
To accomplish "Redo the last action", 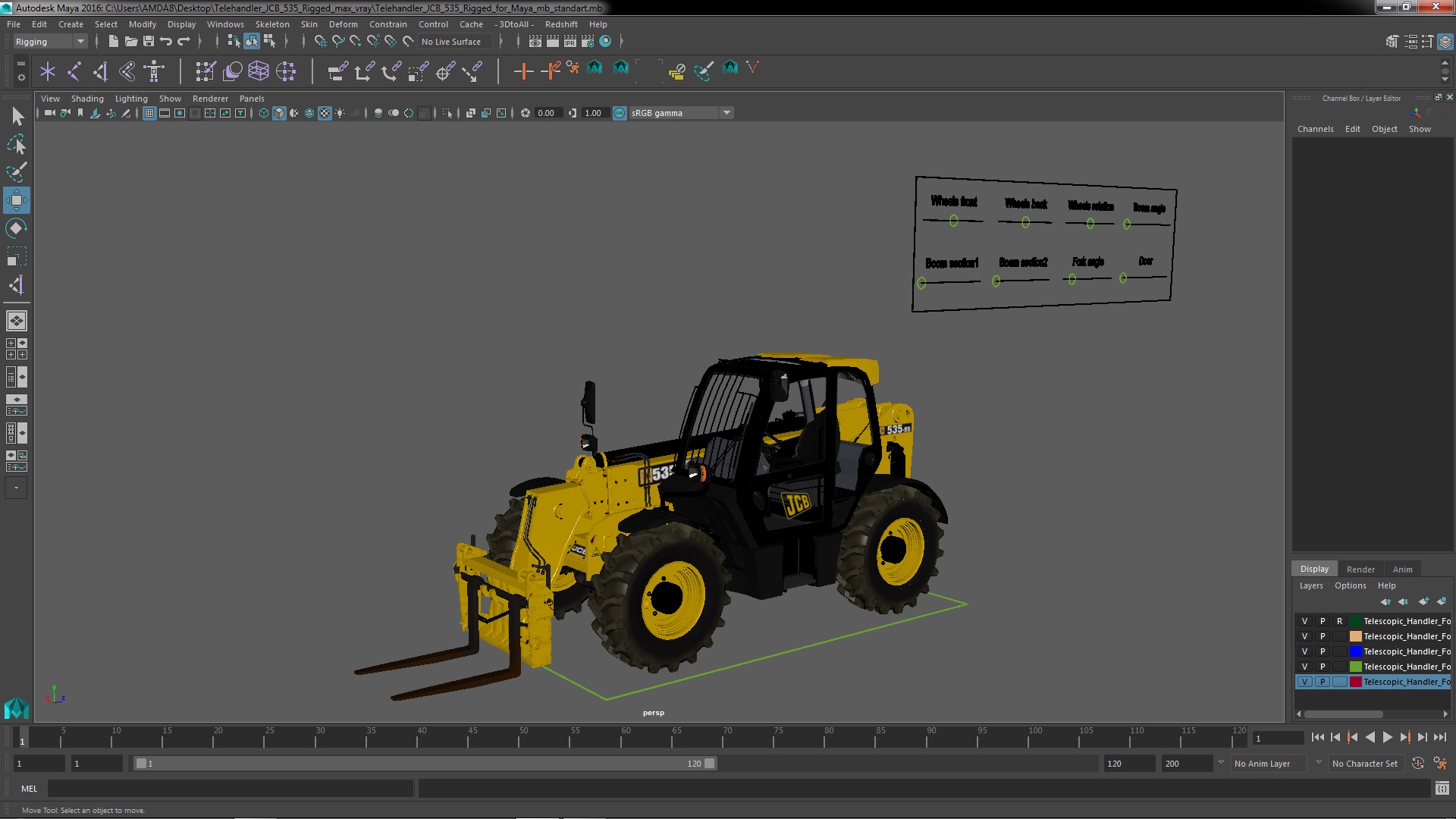I will [x=184, y=42].
